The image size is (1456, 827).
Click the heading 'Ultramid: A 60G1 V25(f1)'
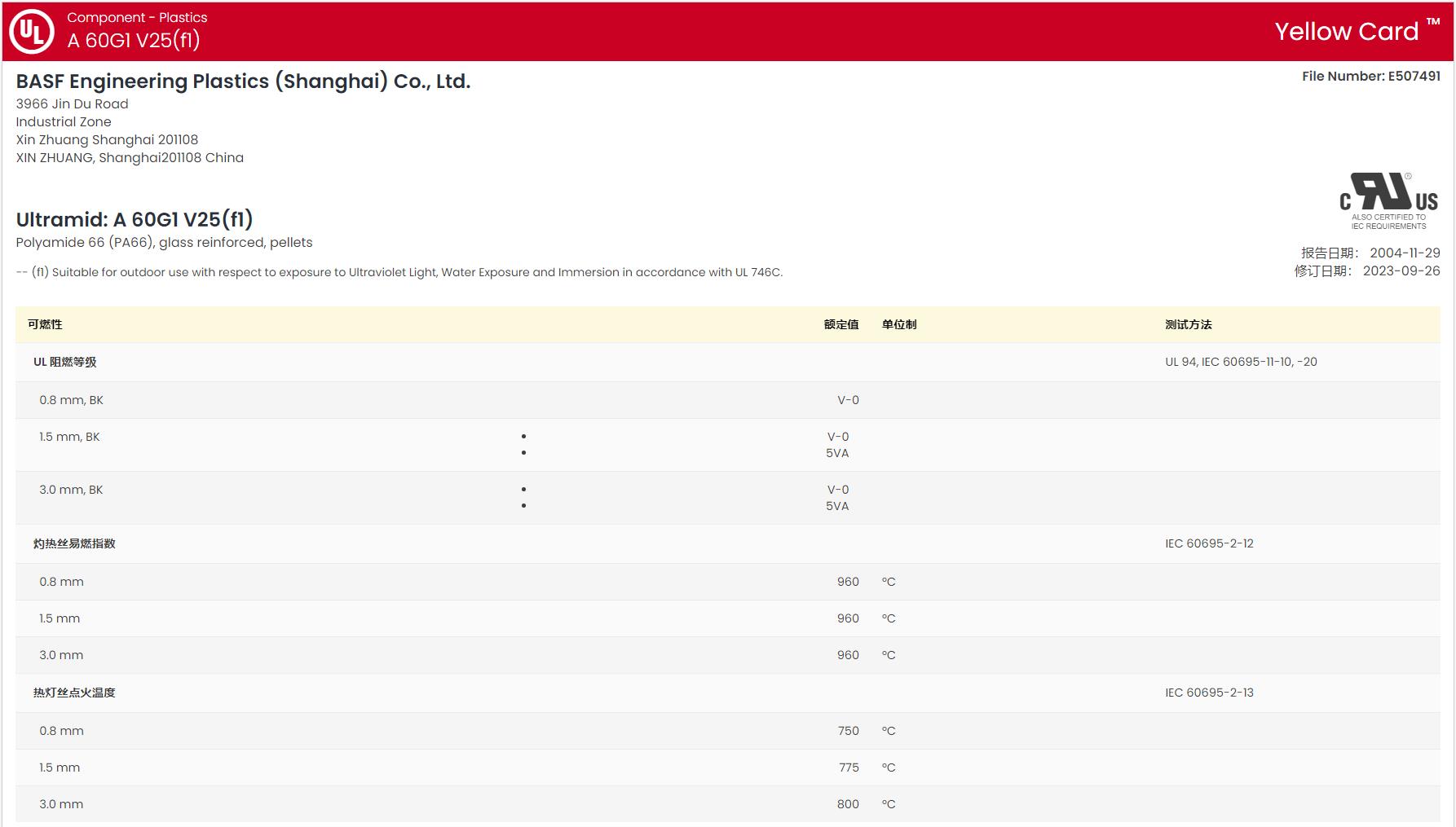coord(135,219)
